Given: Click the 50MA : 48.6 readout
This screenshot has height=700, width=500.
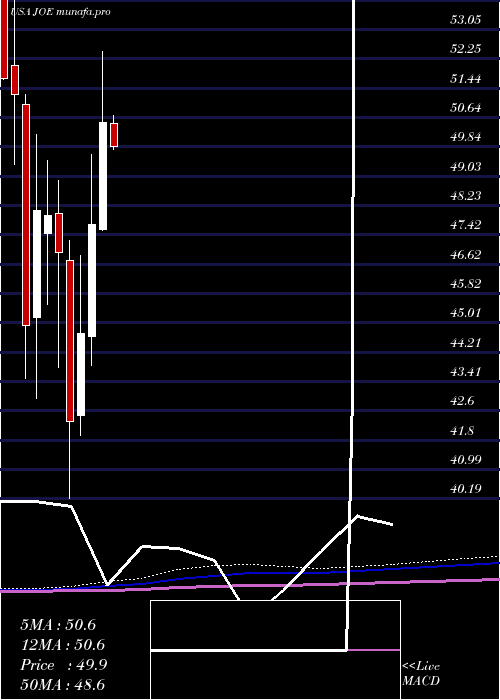Looking at the screenshot, I should point(62,684).
